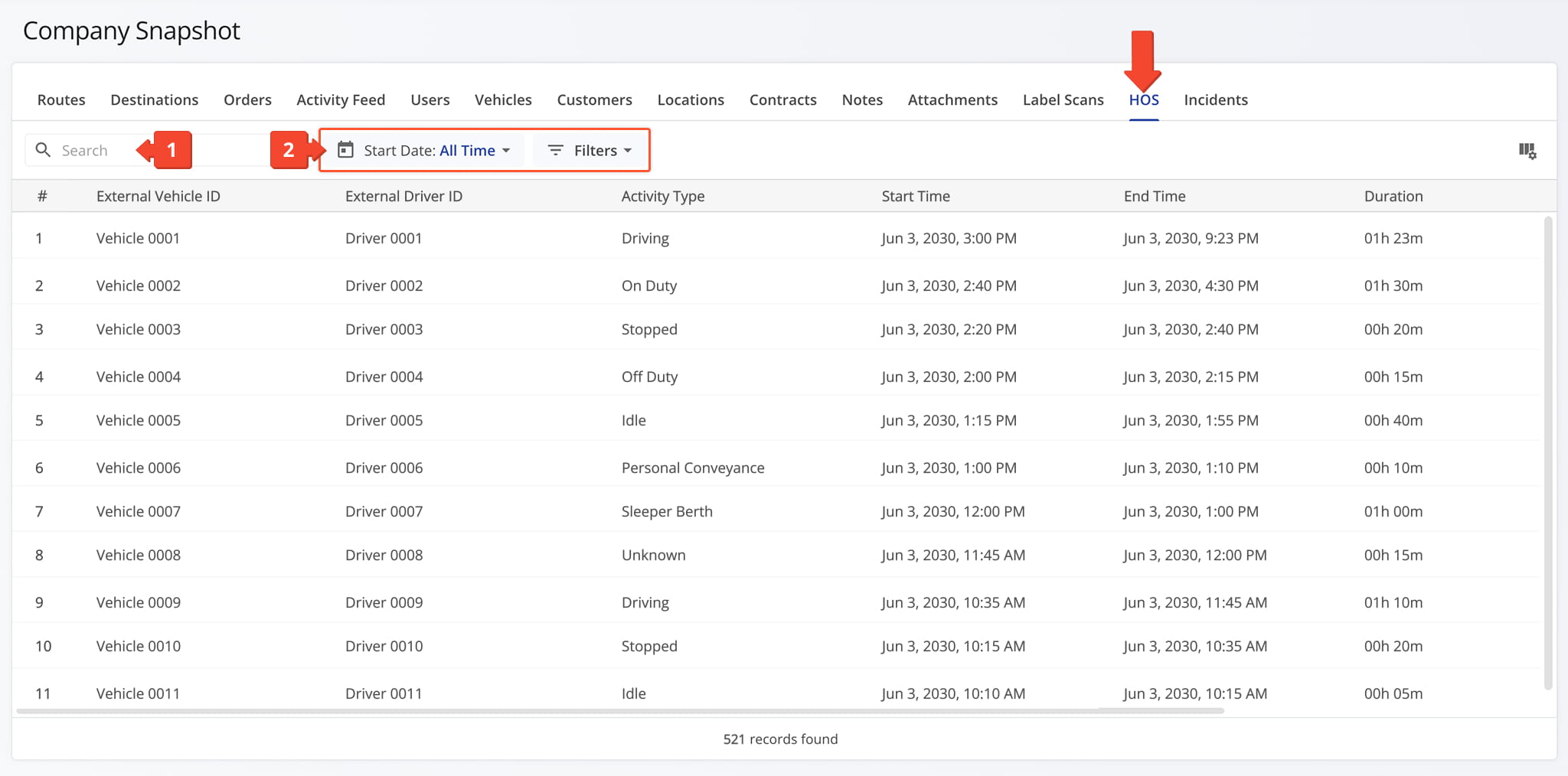The height and width of the screenshot is (776, 1568).
Task: Click the calendar icon beside Start Date
Action: pyautogui.click(x=346, y=150)
